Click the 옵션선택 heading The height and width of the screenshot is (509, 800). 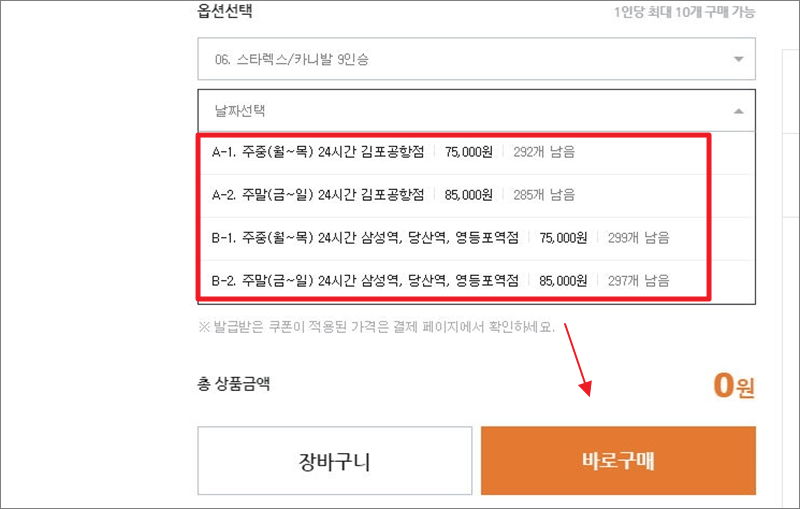(x=225, y=11)
